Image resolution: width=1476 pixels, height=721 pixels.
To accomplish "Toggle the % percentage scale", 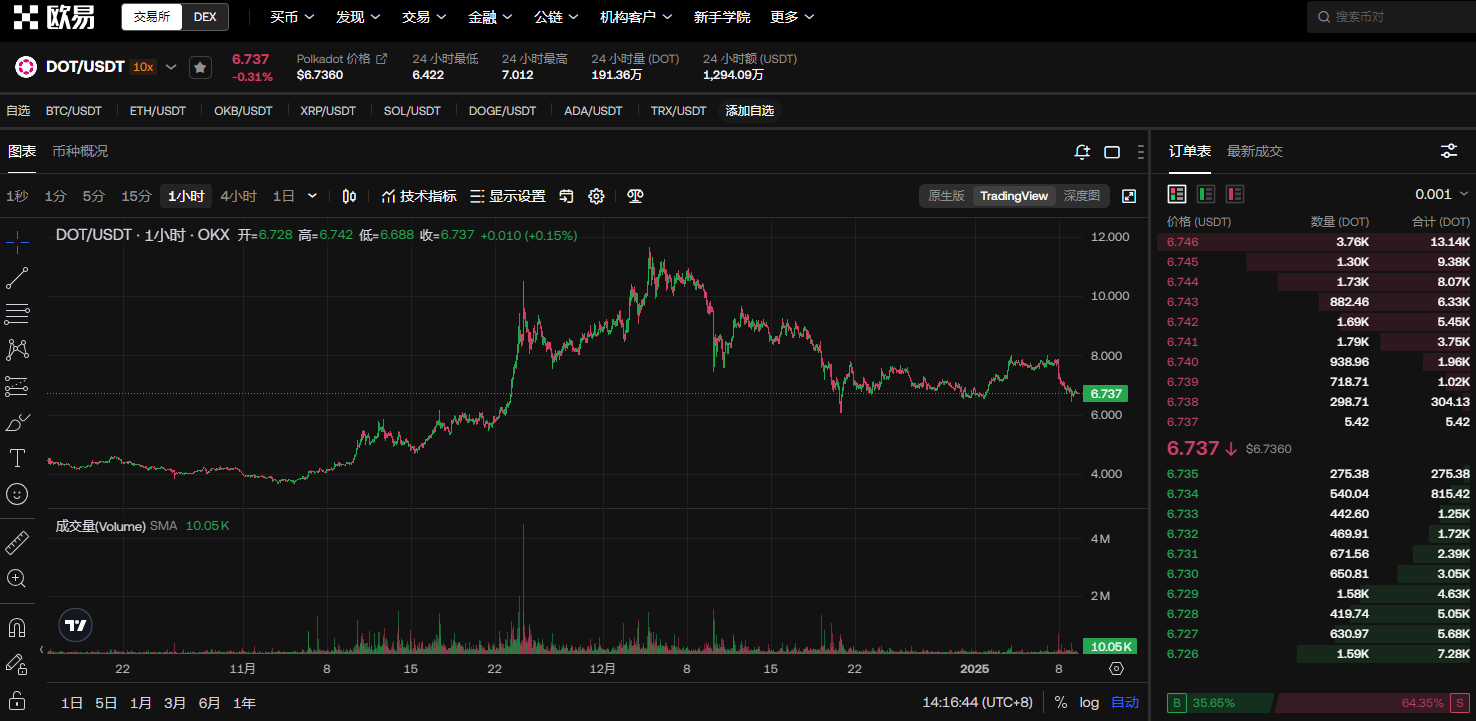I will pyautogui.click(x=1060, y=703).
